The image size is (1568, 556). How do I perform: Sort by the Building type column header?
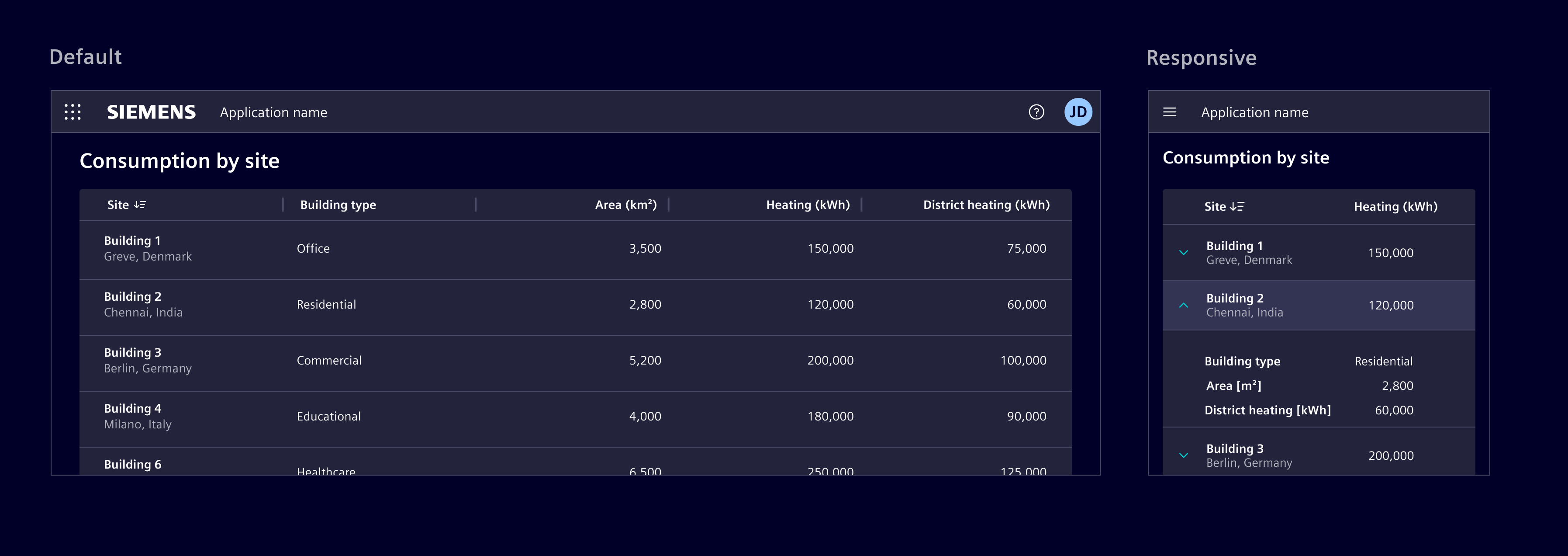pos(338,205)
